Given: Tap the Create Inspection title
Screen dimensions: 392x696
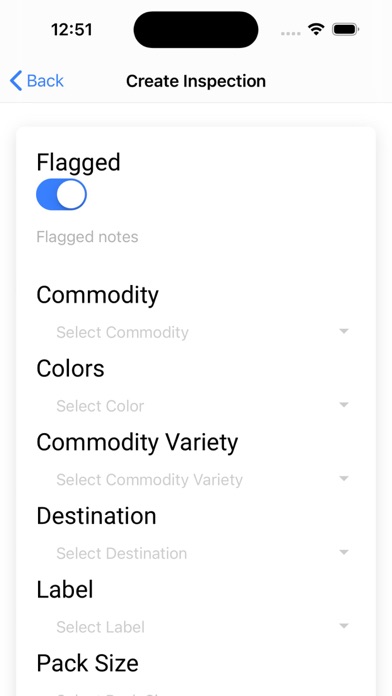Looking at the screenshot, I should [x=196, y=81].
